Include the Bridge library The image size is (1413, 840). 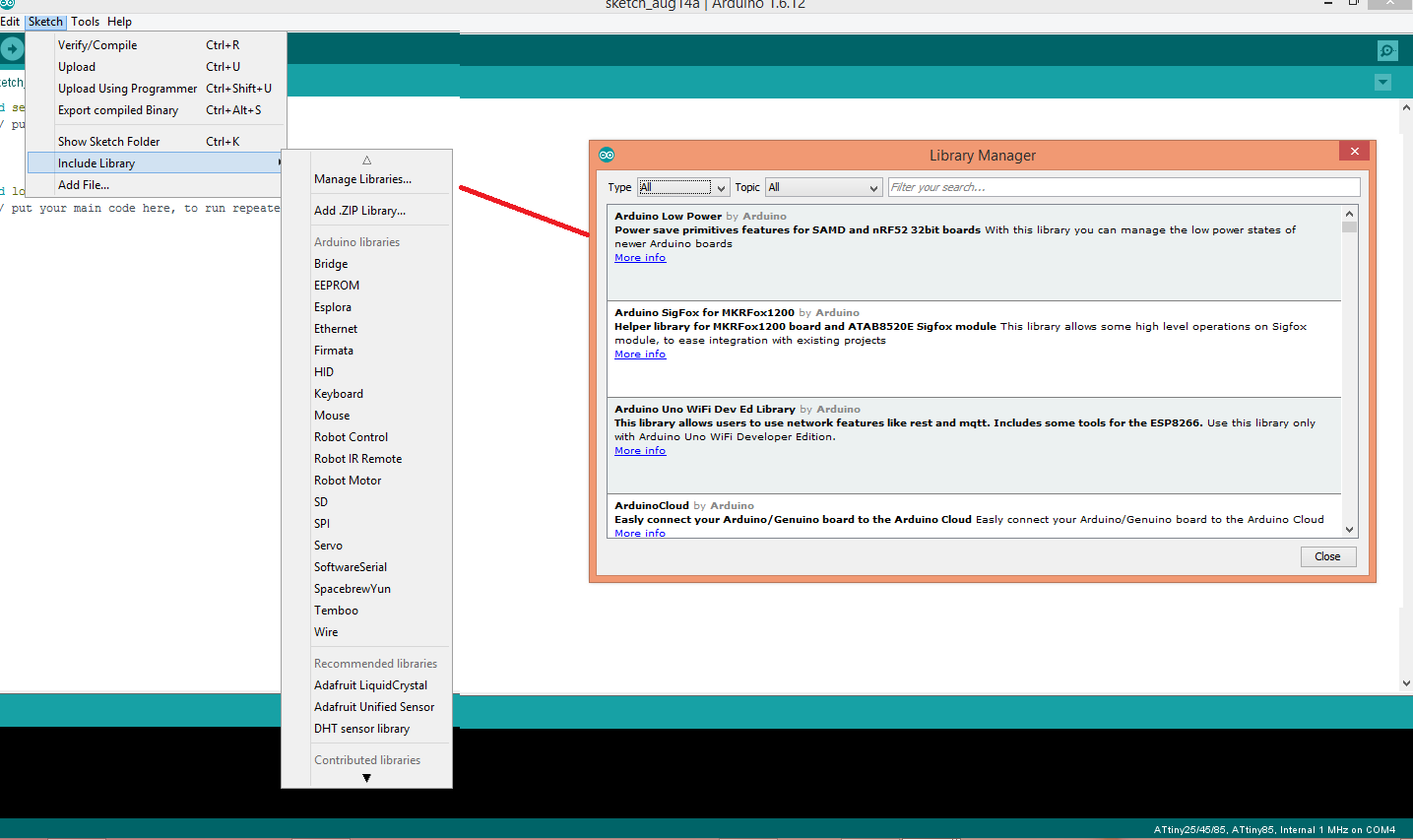366,264
